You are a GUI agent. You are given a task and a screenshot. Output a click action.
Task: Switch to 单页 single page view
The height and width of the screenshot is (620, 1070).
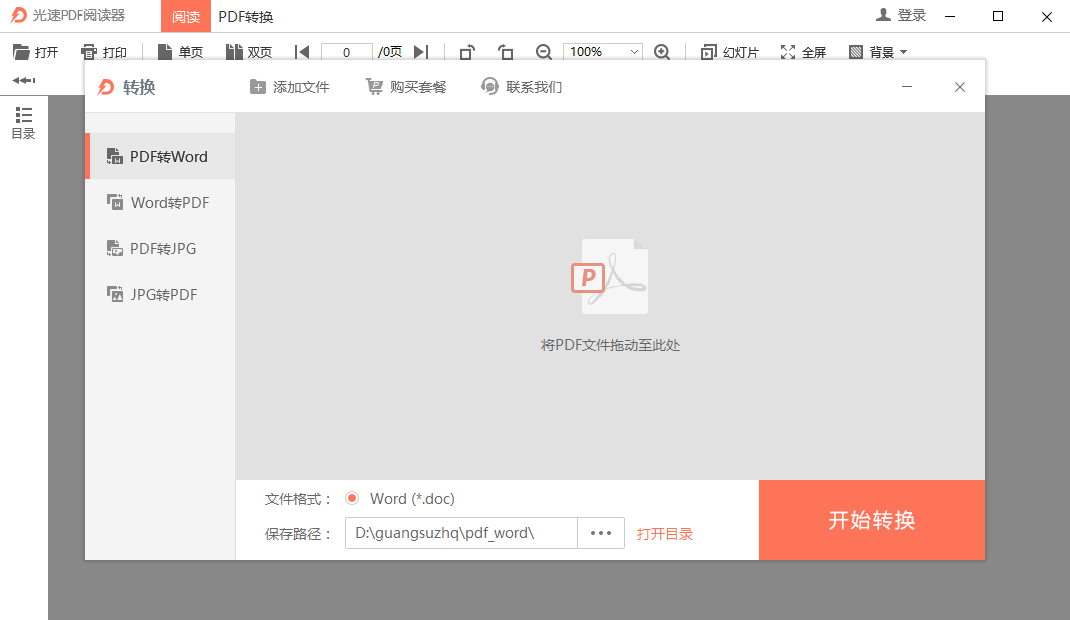tap(180, 51)
